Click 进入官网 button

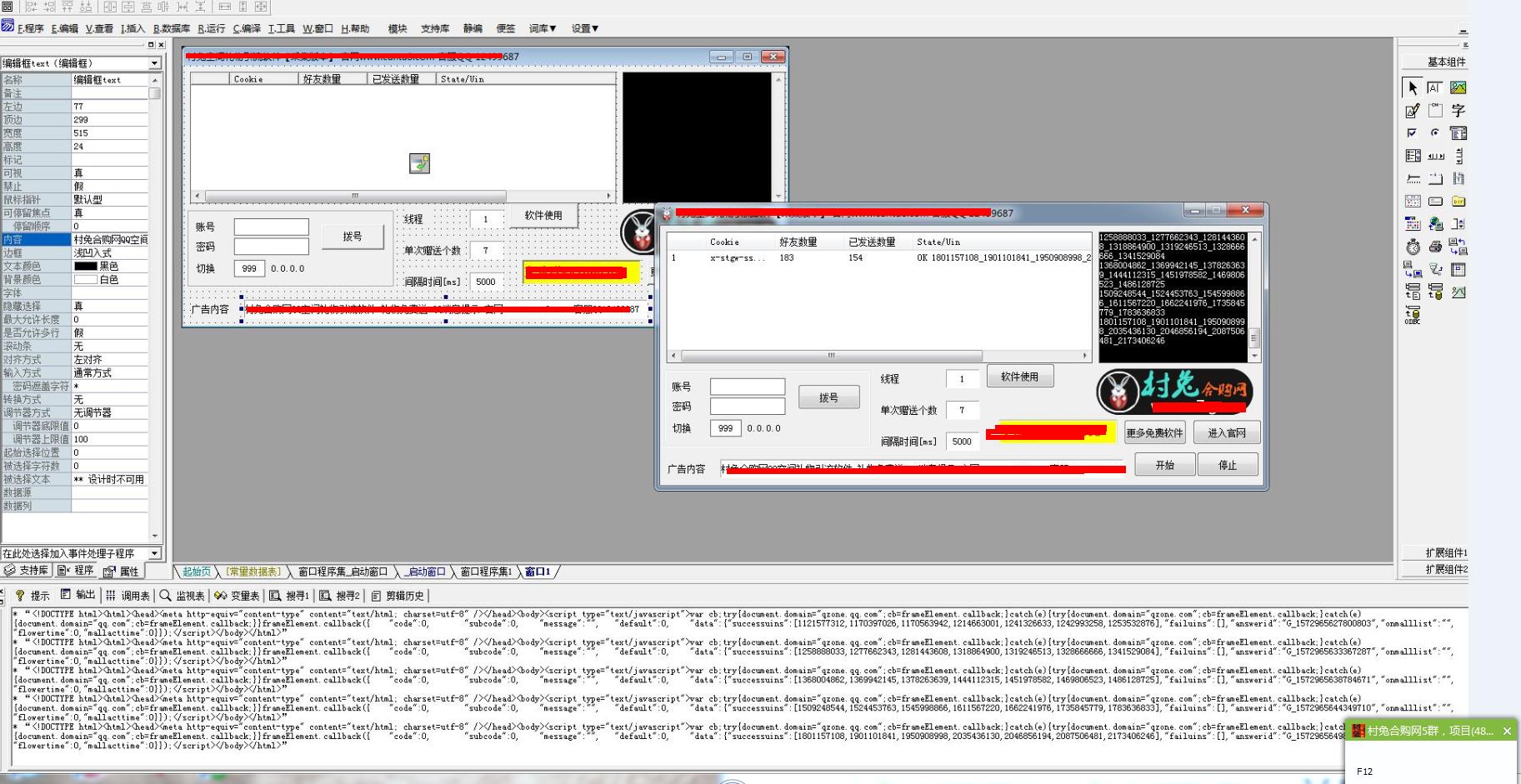(x=1227, y=432)
